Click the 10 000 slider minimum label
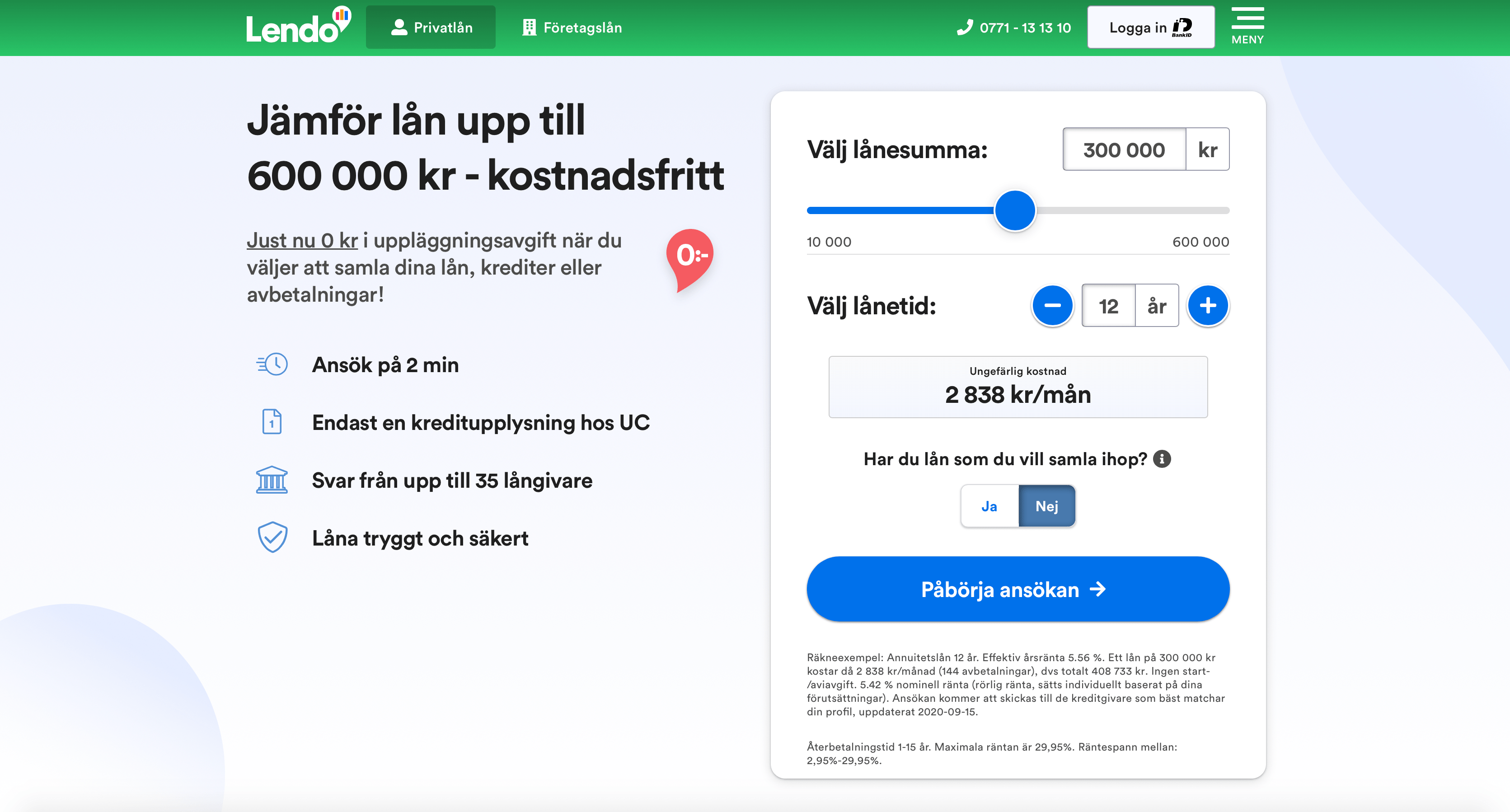Image resolution: width=1510 pixels, height=812 pixels. 829,242
